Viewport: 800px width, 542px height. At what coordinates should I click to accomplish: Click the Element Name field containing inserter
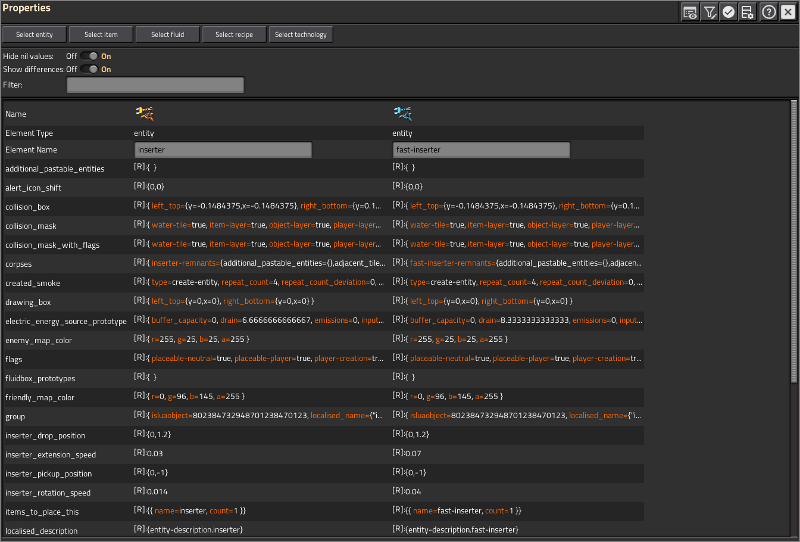223,150
